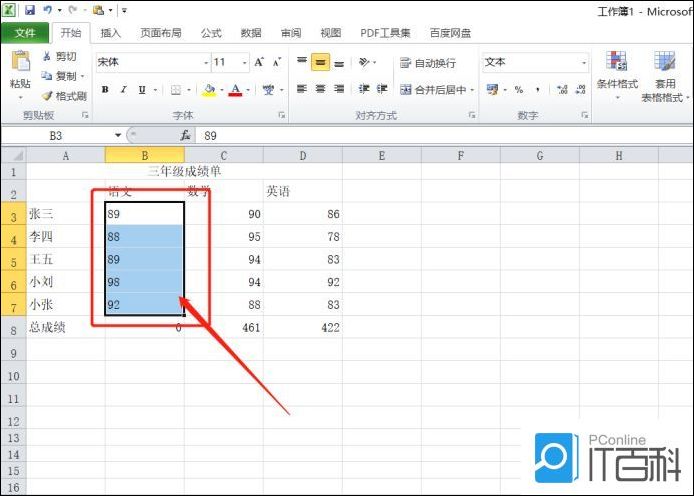Click the Select All corner button
694x496 pixels.
13,155
